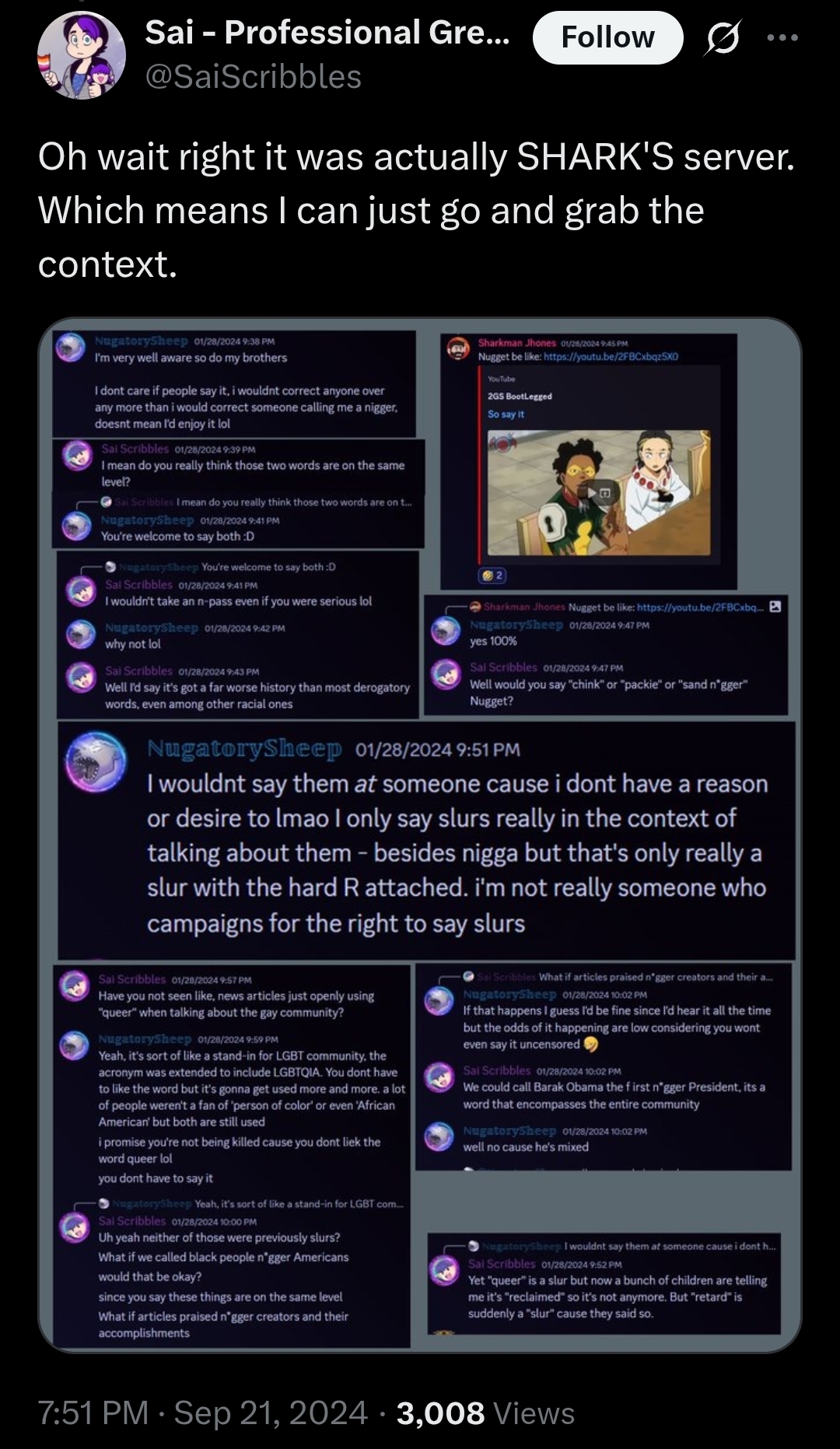The height and width of the screenshot is (1449, 840).
Task: View the 3,008 Views count
Action: pyautogui.click(x=485, y=1412)
